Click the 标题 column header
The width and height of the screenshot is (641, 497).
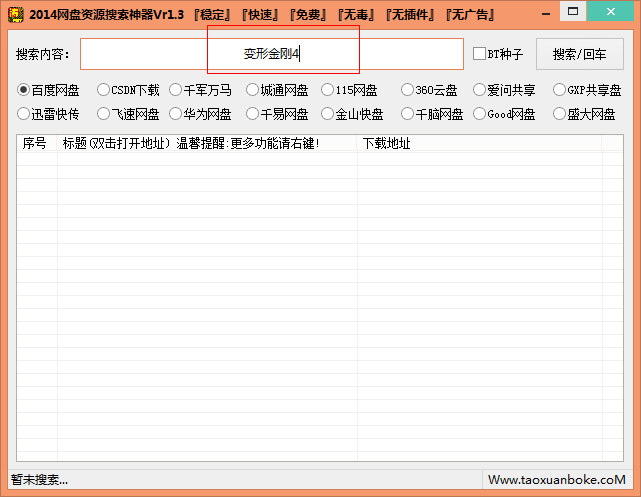coord(207,143)
